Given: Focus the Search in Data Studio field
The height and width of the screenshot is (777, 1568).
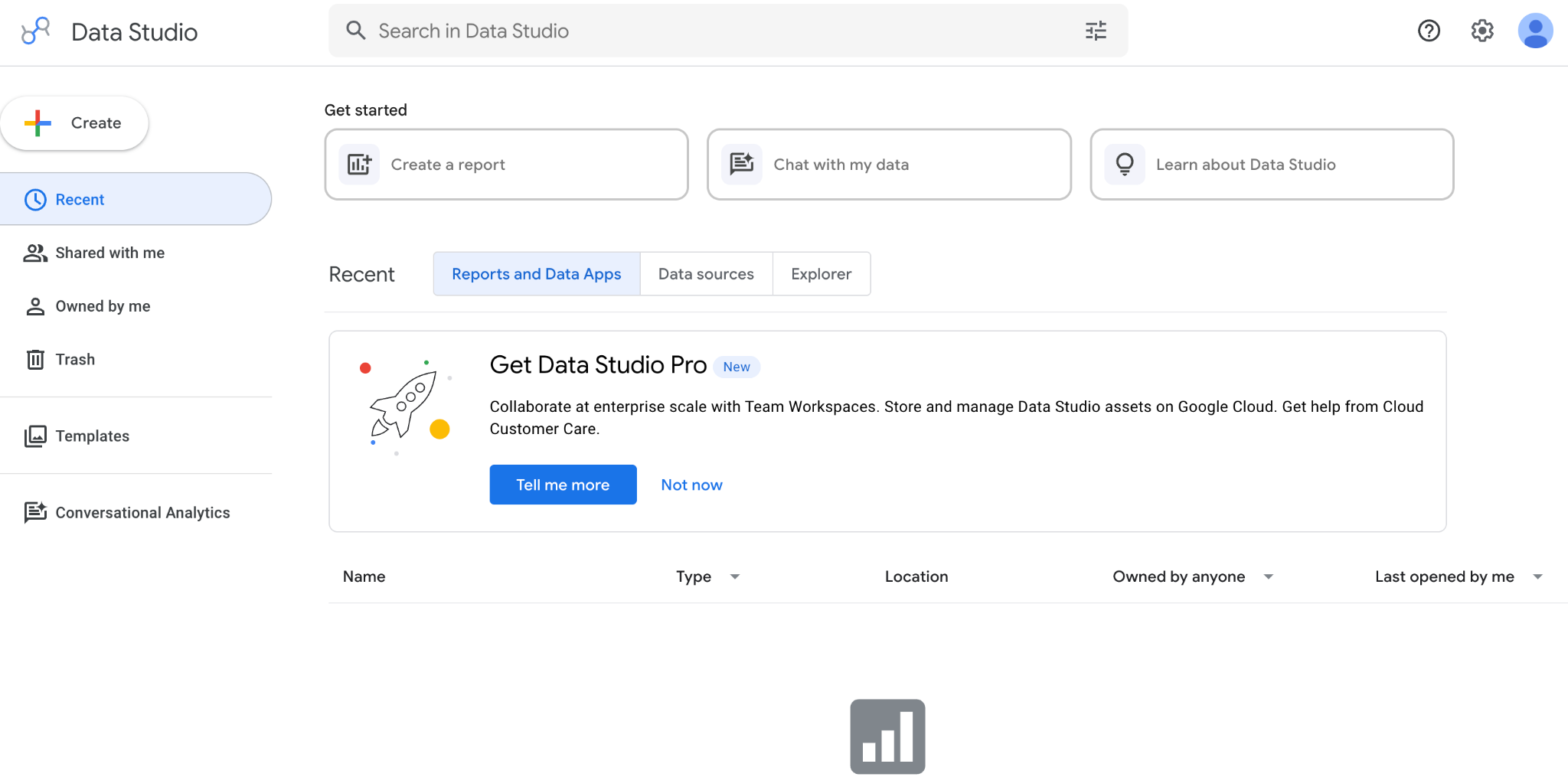Looking at the screenshot, I should [x=728, y=31].
